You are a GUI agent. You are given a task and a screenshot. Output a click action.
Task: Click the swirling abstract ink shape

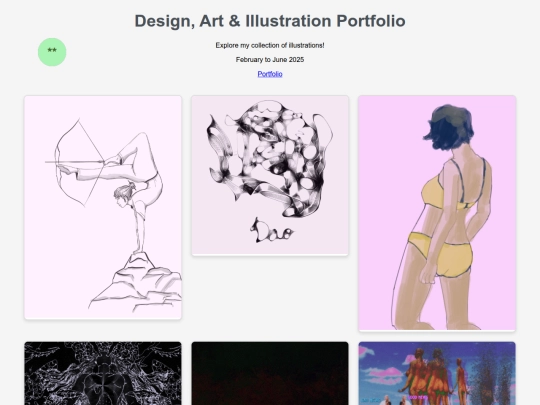[x=270, y=158]
